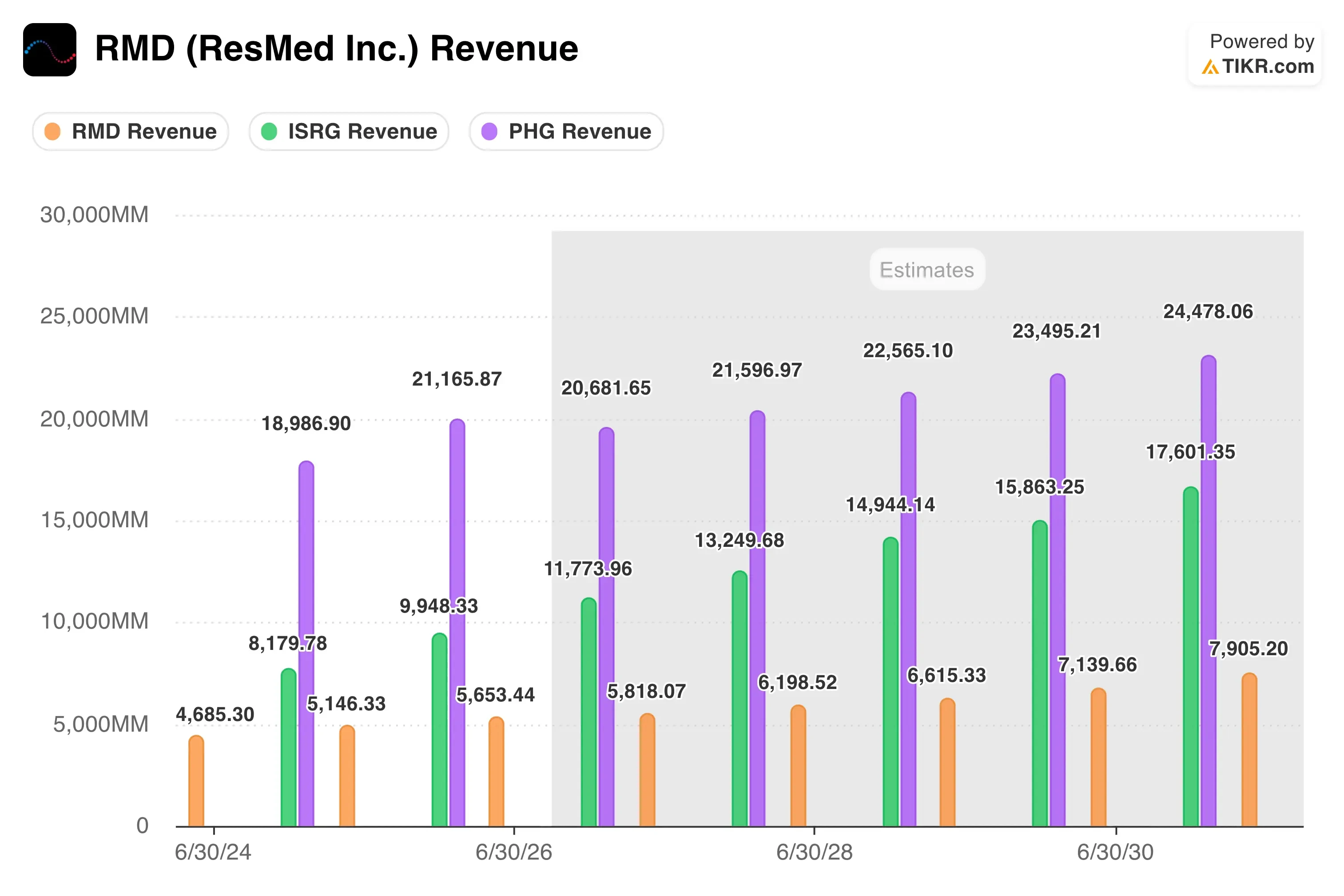The height and width of the screenshot is (896, 1344).
Task: Click the 8,179.78 value label
Action: point(288,643)
